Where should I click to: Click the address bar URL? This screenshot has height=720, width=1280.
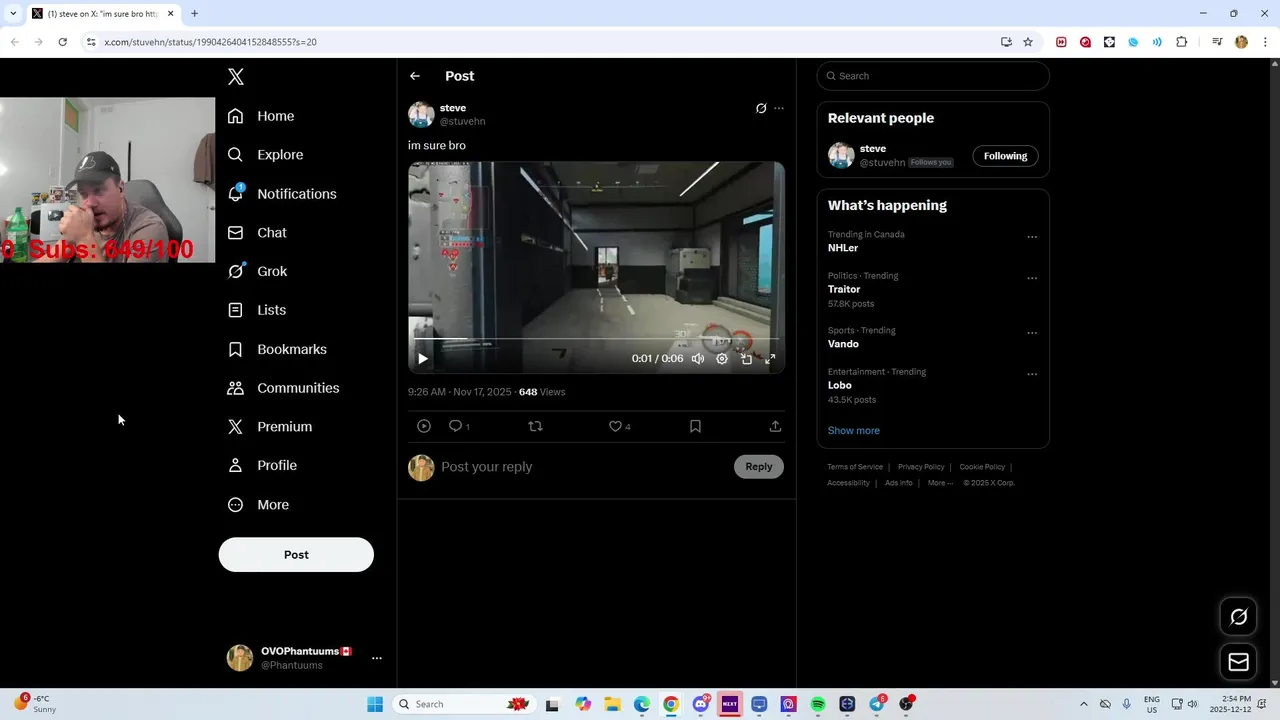click(210, 42)
